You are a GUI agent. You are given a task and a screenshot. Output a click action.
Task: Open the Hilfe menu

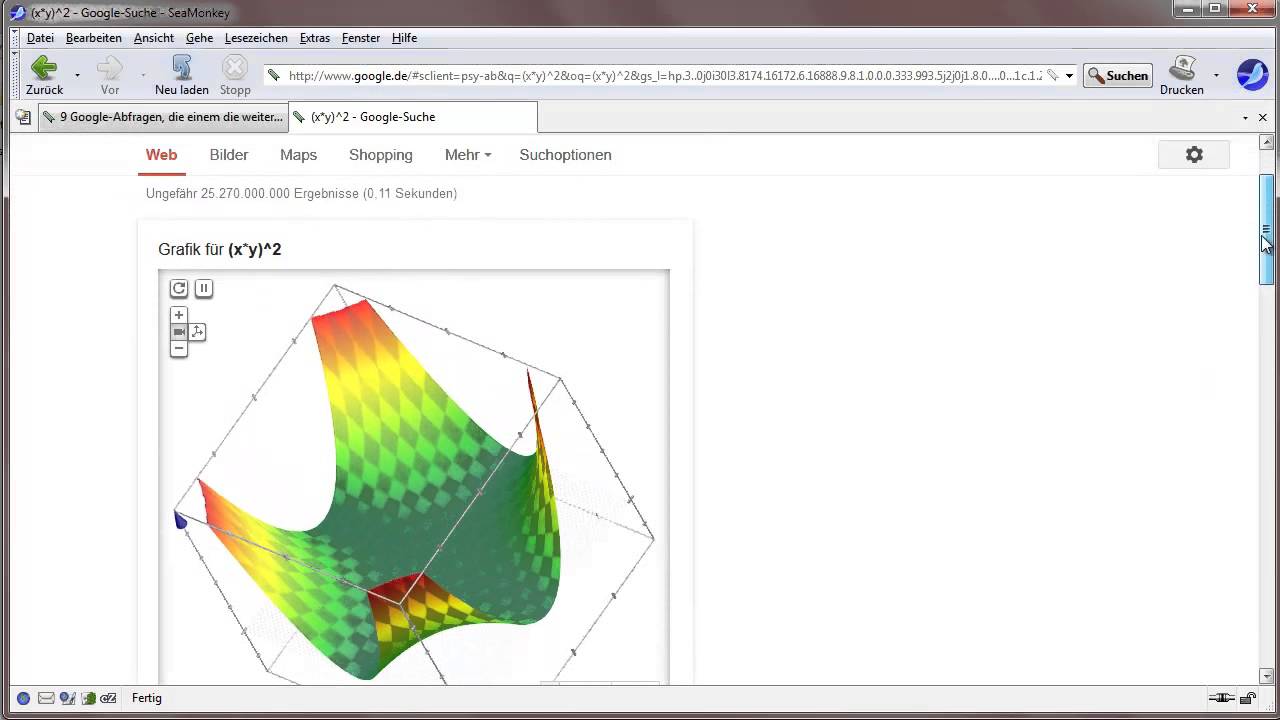(405, 38)
